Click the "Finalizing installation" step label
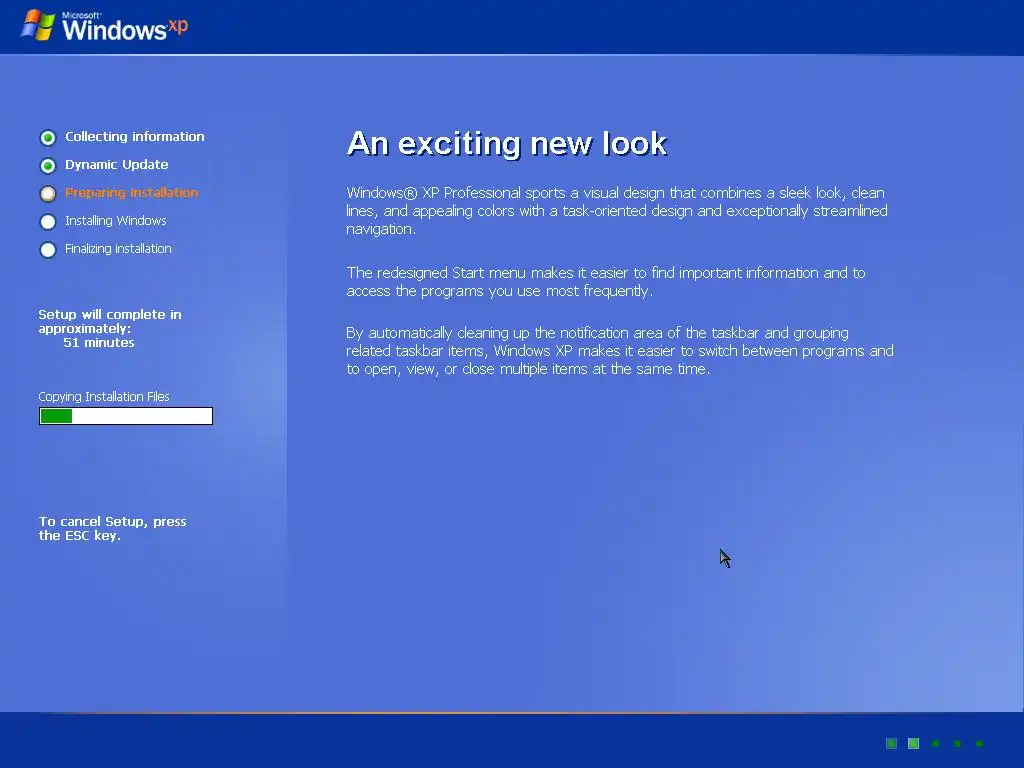1024x768 pixels. pyautogui.click(x=118, y=249)
